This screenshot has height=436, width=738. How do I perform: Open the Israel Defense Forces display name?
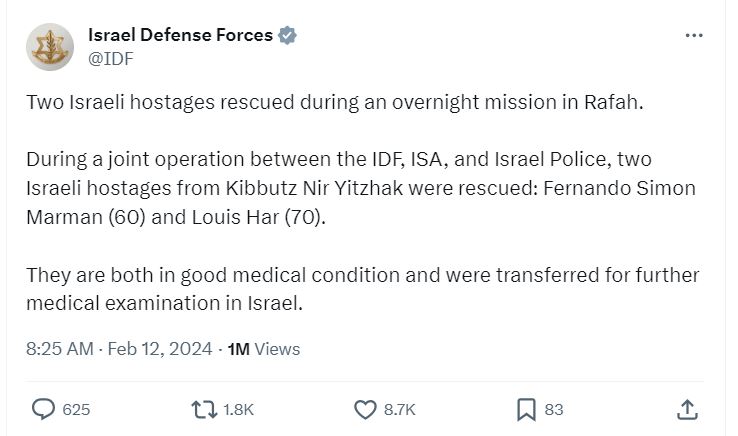point(181,35)
